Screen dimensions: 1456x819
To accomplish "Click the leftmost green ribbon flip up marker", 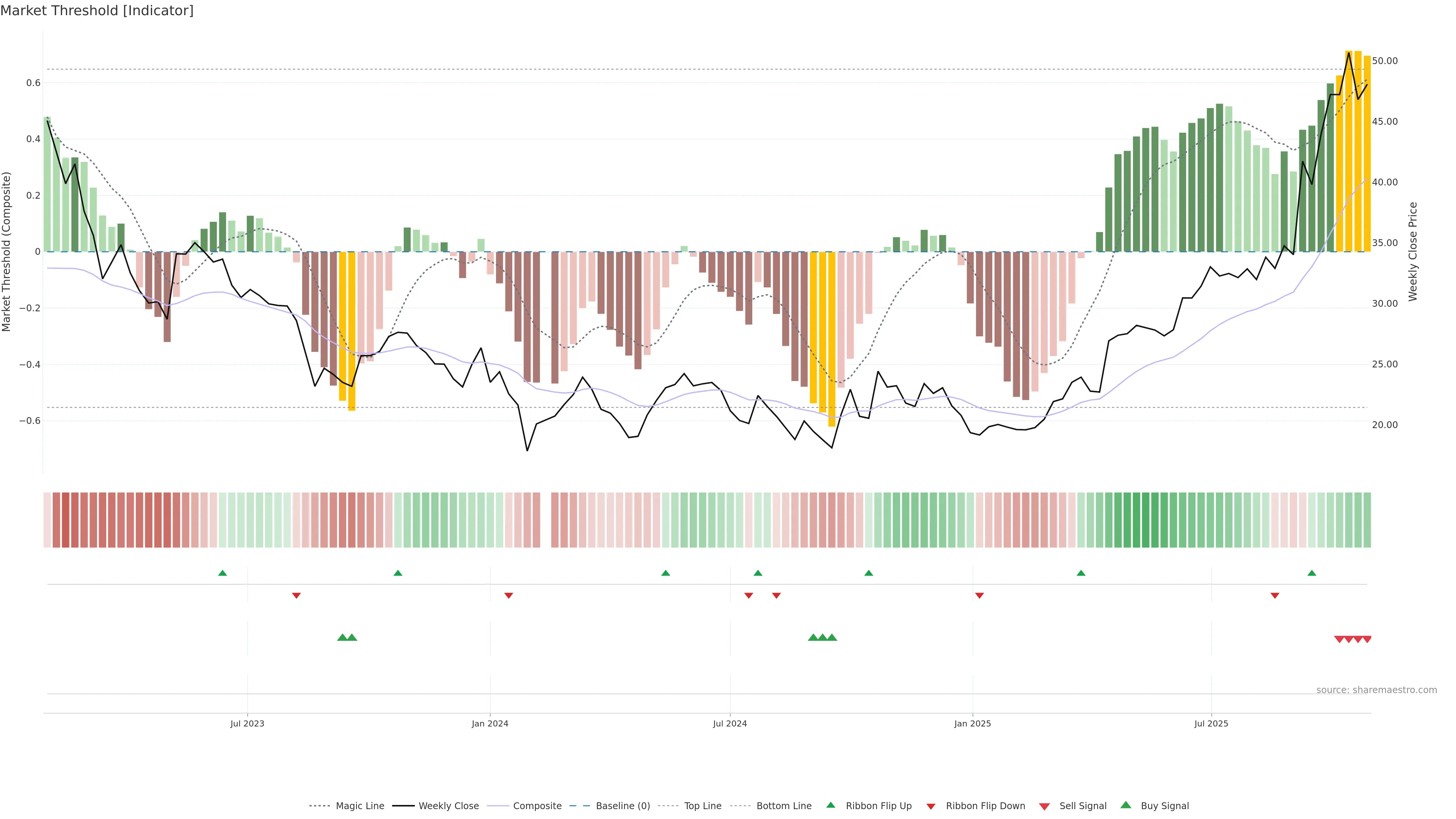I will (222, 573).
